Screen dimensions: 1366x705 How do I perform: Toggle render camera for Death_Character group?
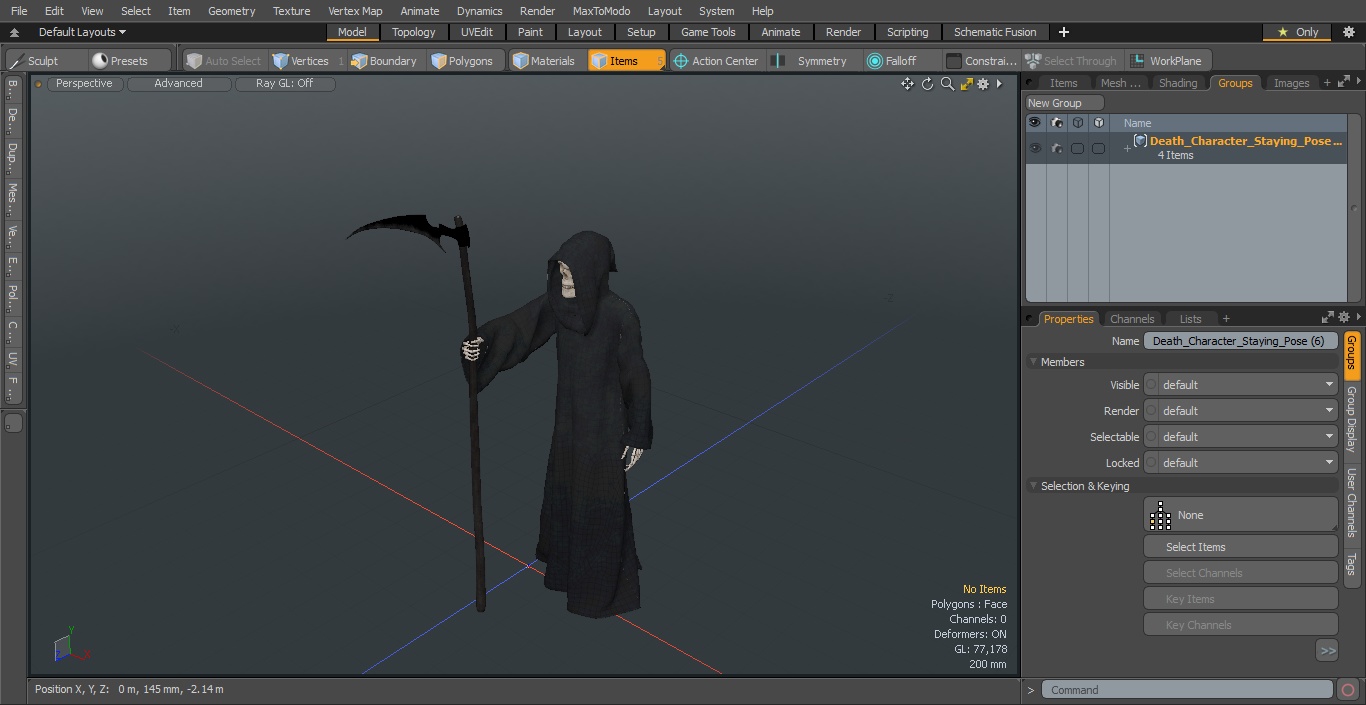point(1056,148)
